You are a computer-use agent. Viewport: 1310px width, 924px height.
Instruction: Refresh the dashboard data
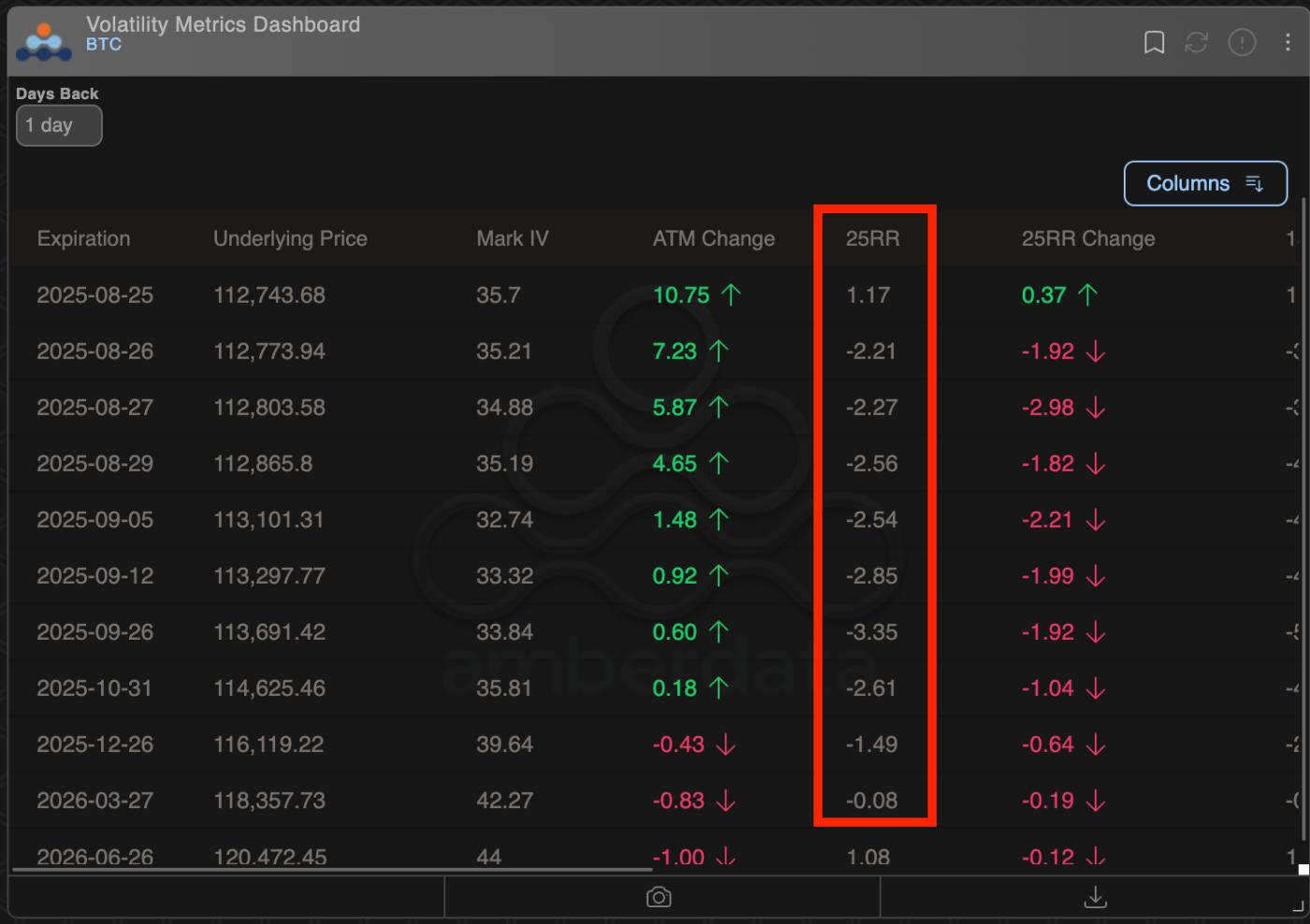click(x=1198, y=42)
